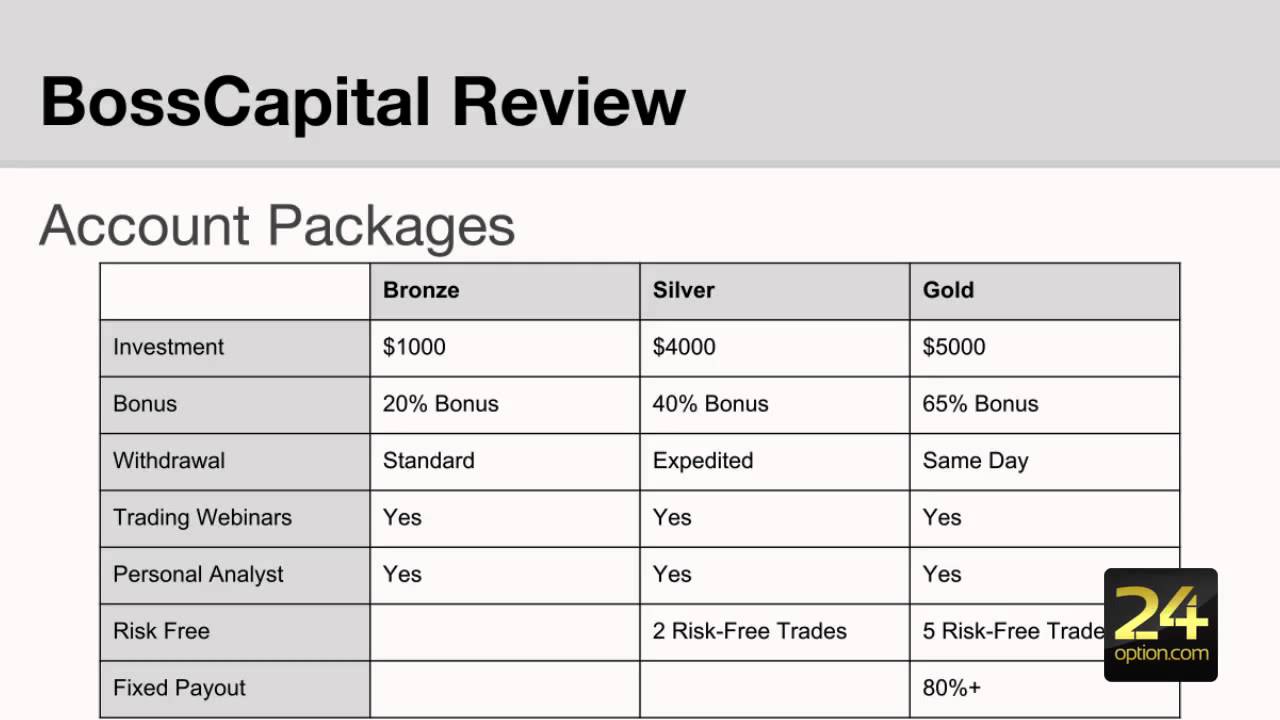Viewport: 1280px width, 720px height.
Task: Select the 2 Risk-Free Trades cell
Action: 749,632
